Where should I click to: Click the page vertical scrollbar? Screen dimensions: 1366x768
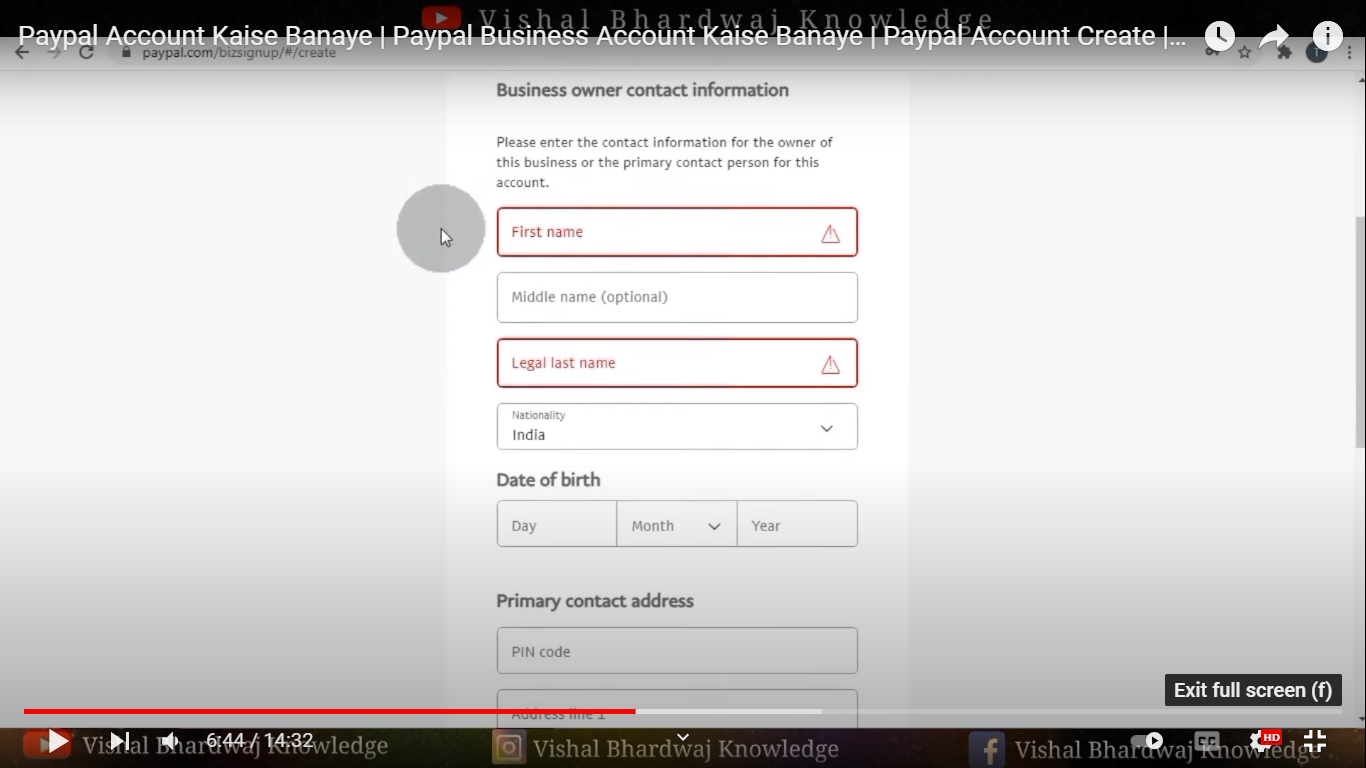point(1360,330)
